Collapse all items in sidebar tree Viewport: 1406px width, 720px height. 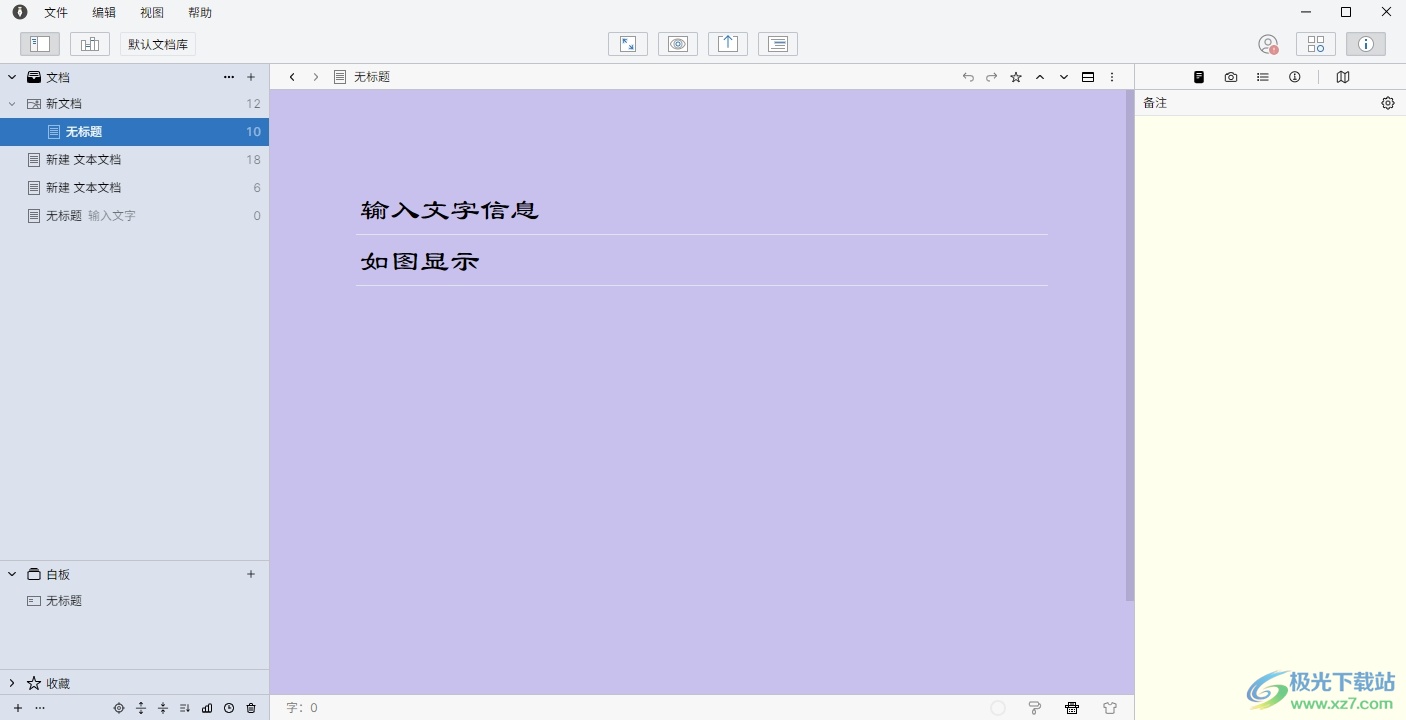coord(163,708)
